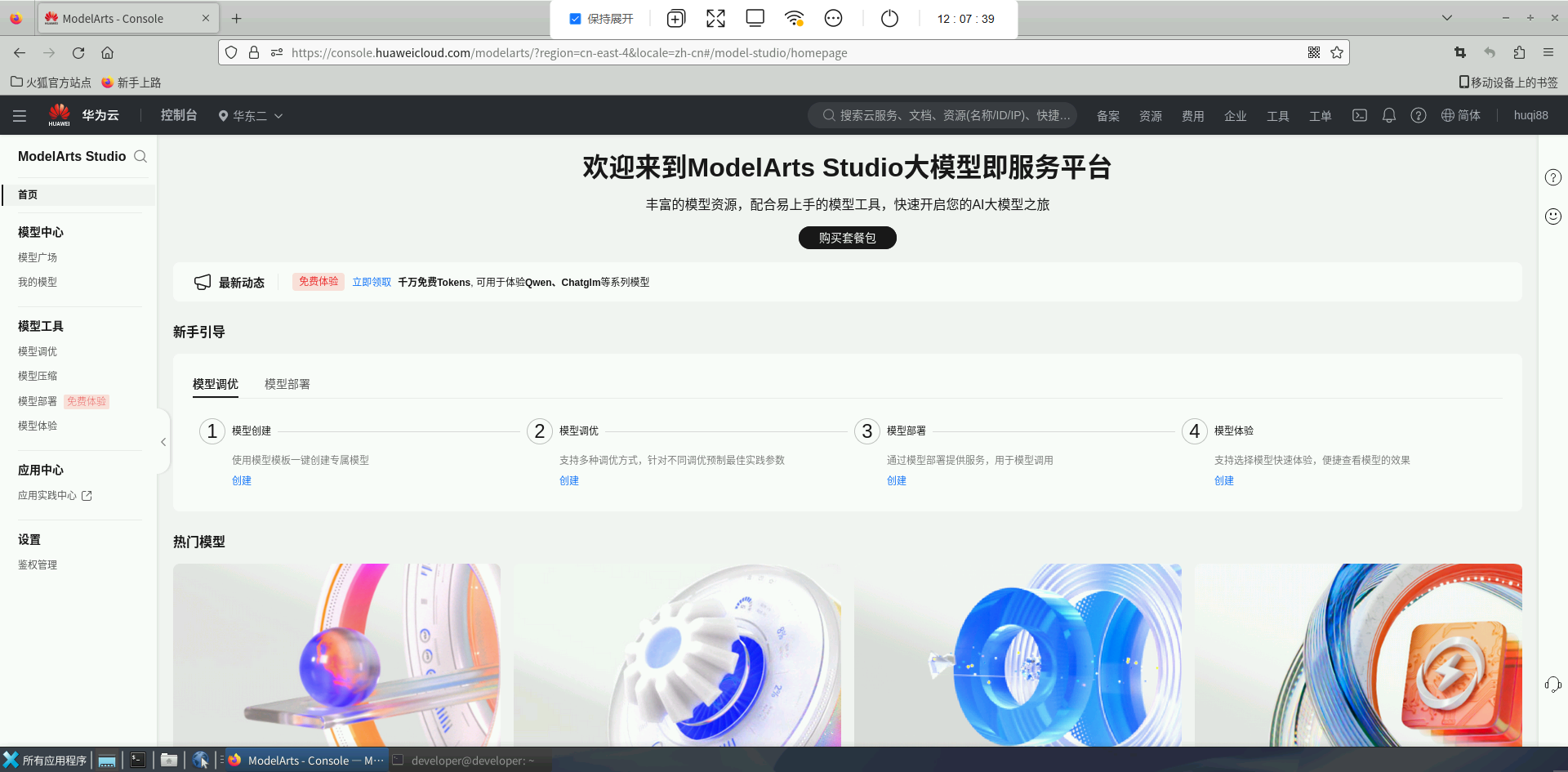This screenshot has width=1568, height=772.
Task: Show the page QR code icon
Action: pyautogui.click(x=1314, y=52)
